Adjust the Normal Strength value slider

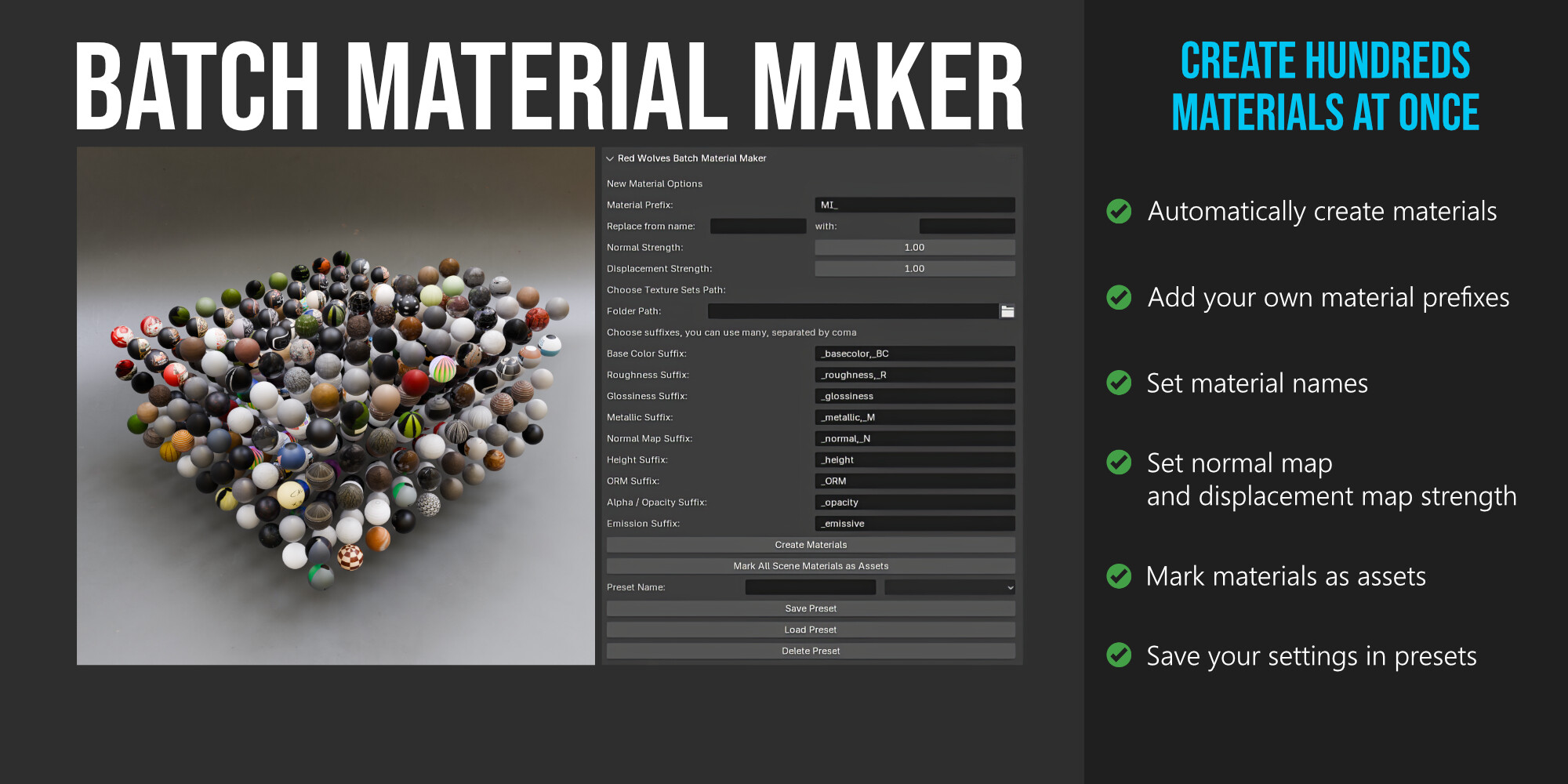(x=915, y=248)
